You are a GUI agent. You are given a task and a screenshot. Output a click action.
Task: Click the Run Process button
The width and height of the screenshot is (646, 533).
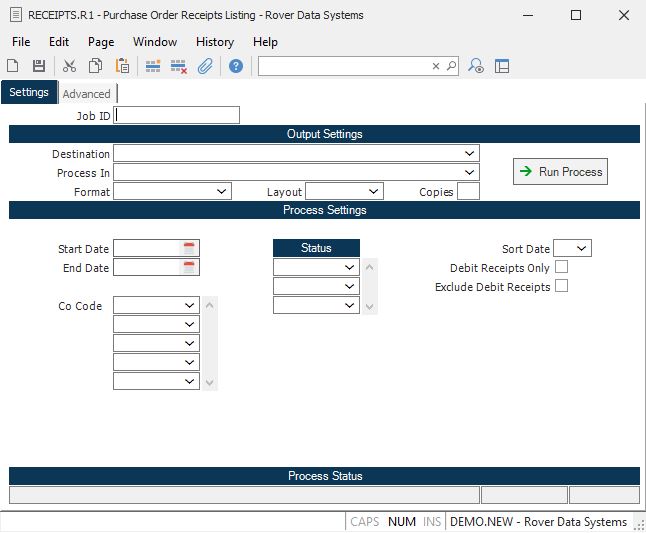560,172
